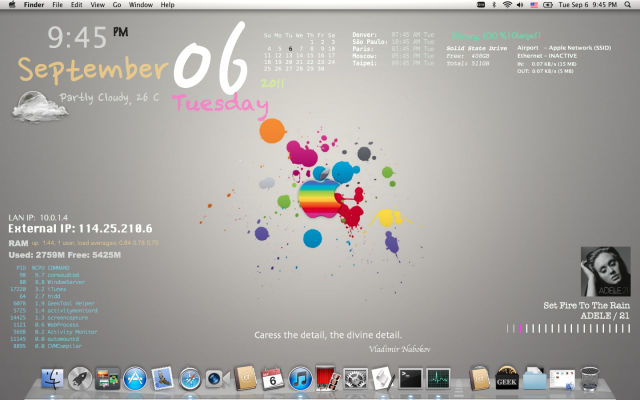Image resolution: width=640 pixels, height=400 pixels.
Task: Click the 'External IP: 114.25.210.6' text
Action: pos(80,229)
